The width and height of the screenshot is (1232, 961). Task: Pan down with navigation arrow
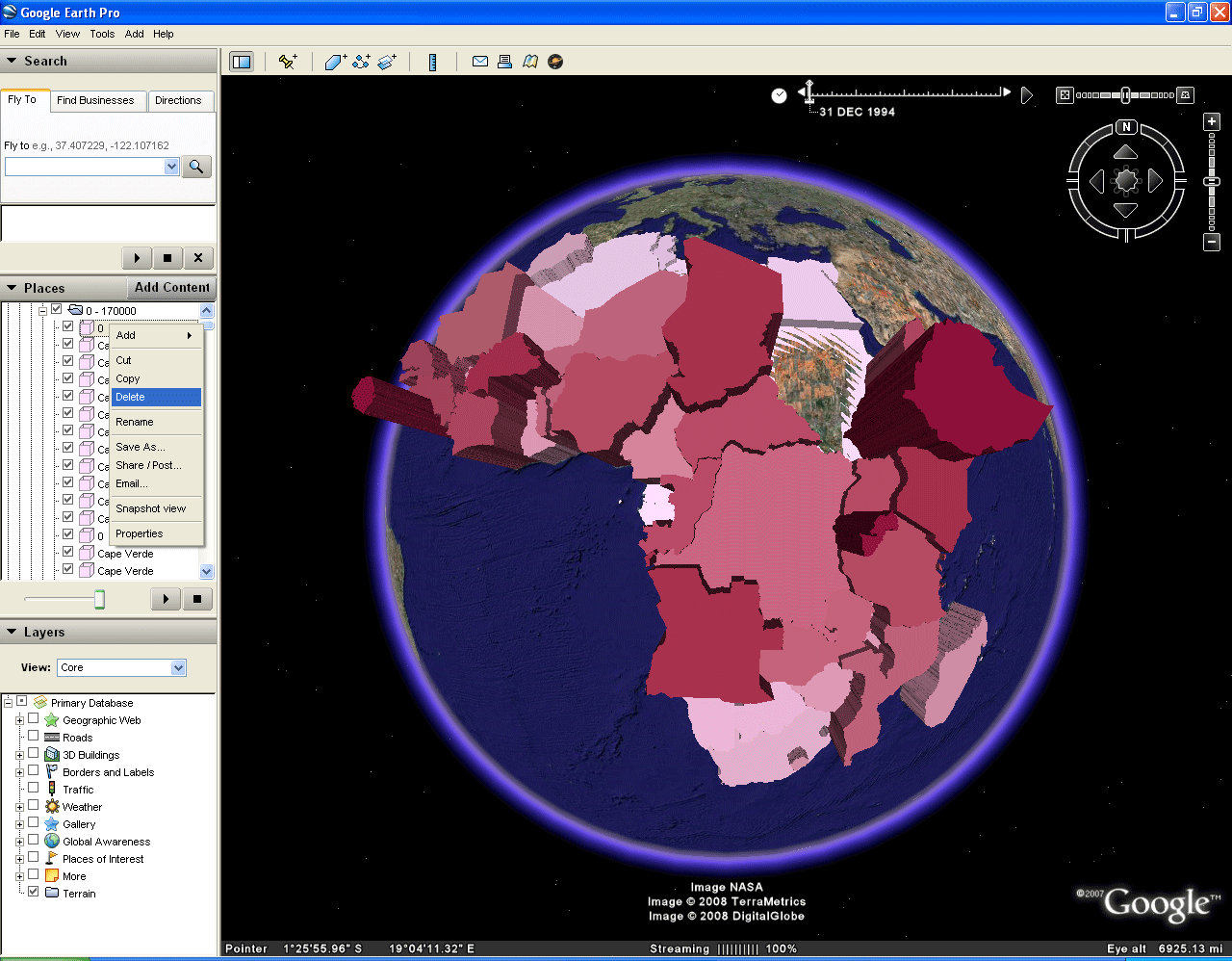pos(1126,210)
